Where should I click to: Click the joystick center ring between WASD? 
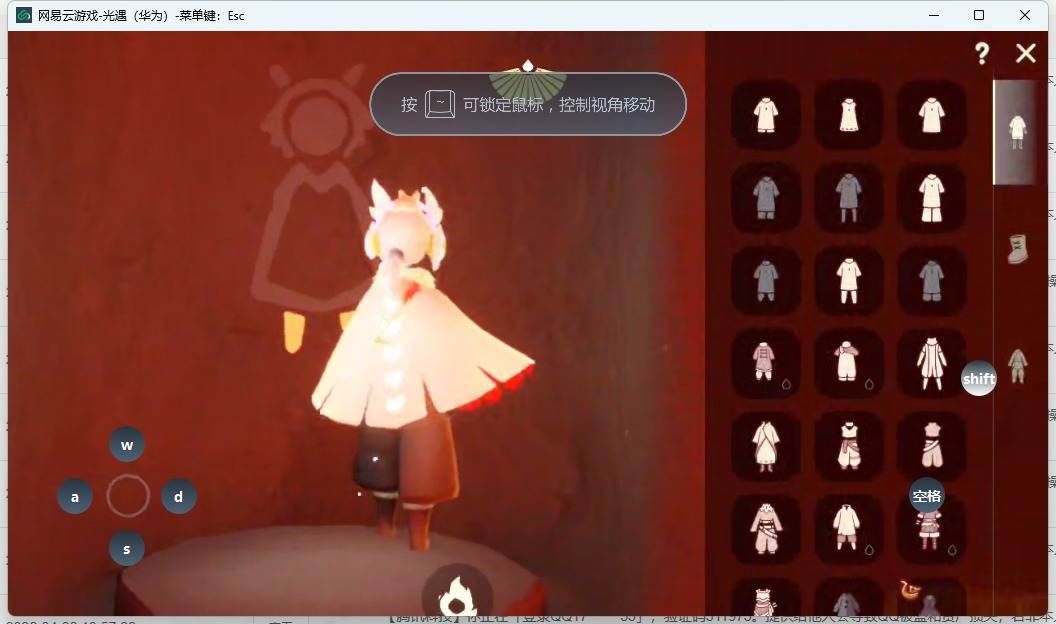pyautogui.click(x=127, y=495)
